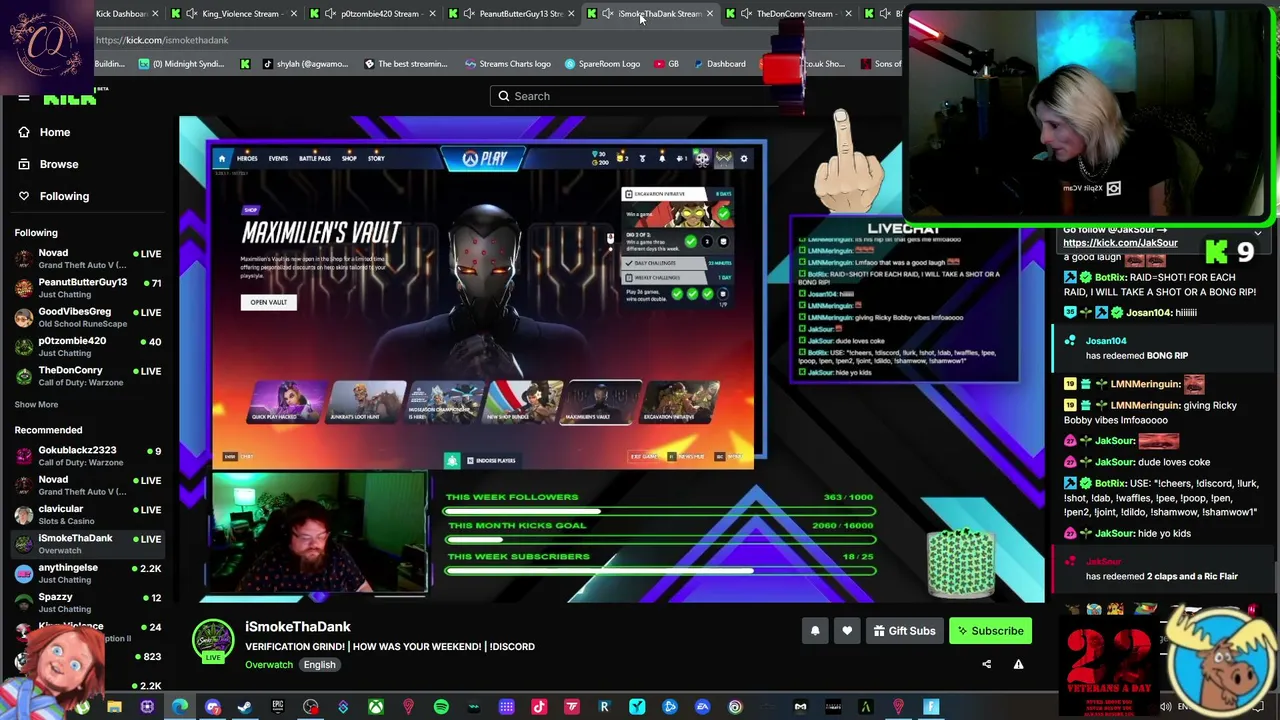Close the iSmokeThaDank Stream tab
This screenshot has width=1280, height=720.
710,14
